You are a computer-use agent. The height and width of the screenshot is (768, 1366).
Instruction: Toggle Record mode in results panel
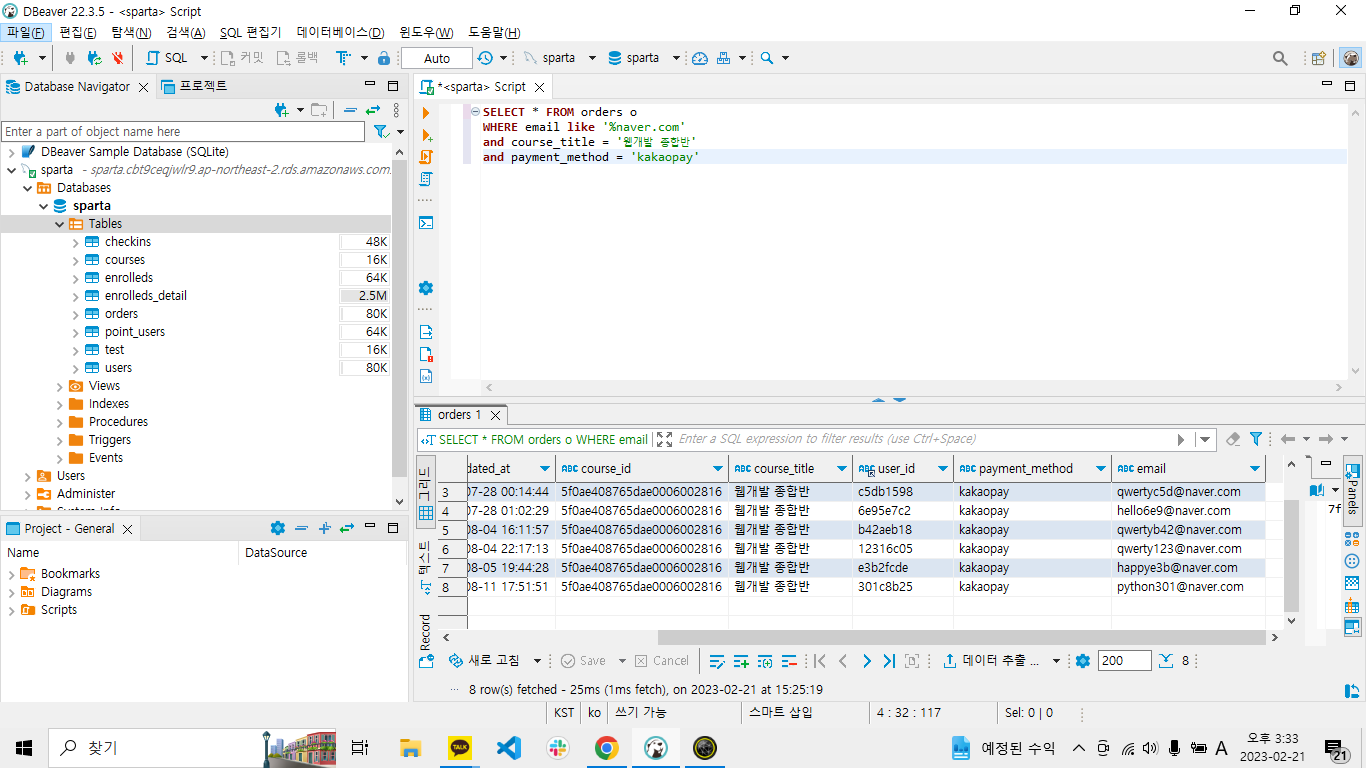pos(425,639)
